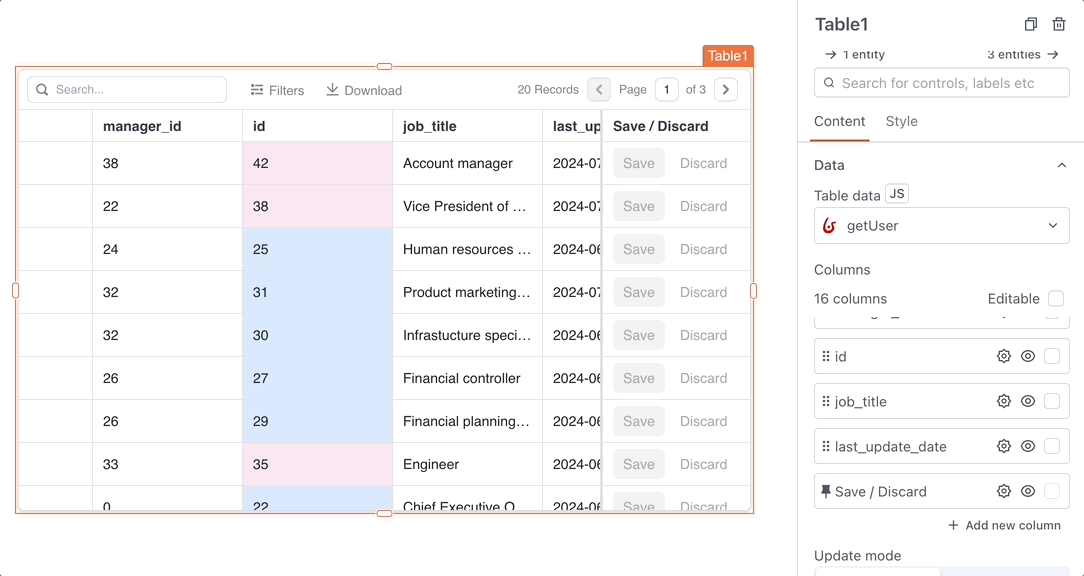Open settings gear for last_update_date column
The image size is (1084, 576).
(x=1004, y=446)
